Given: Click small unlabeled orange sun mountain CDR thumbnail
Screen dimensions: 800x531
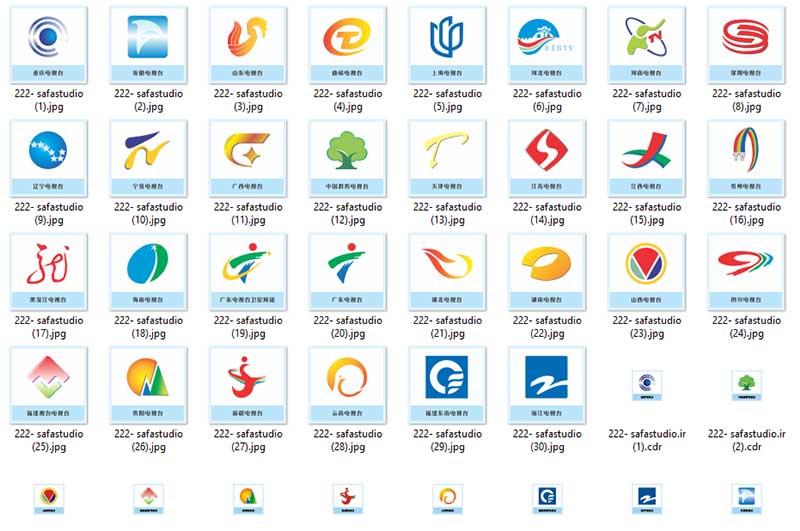Looking at the screenshot, I should click(x=248, y=499).
